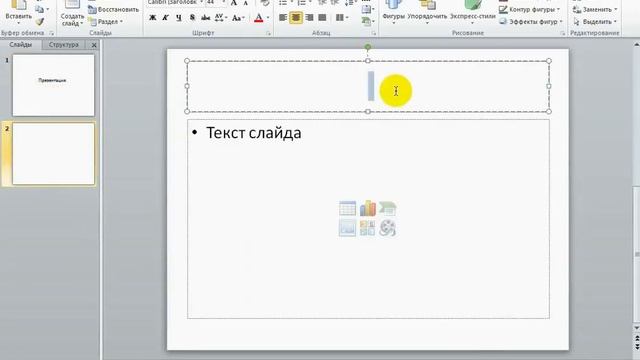Click the line spacing icon
The height and width of the screenshot is (360, 640).
click(x=350, y=3)
